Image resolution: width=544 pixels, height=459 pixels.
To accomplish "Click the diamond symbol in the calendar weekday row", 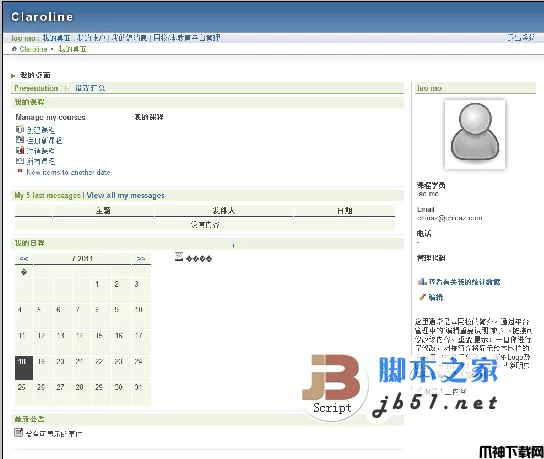I will tap(24, 272).
